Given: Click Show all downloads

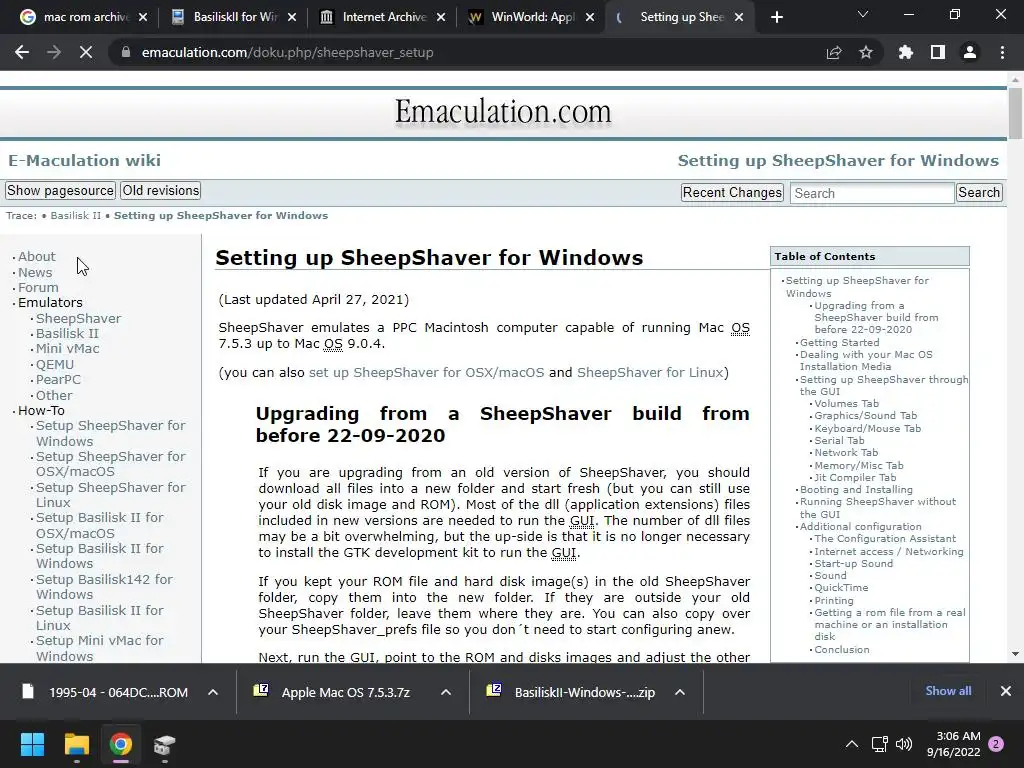Looking at the screenshot, I should click(948, 691).
